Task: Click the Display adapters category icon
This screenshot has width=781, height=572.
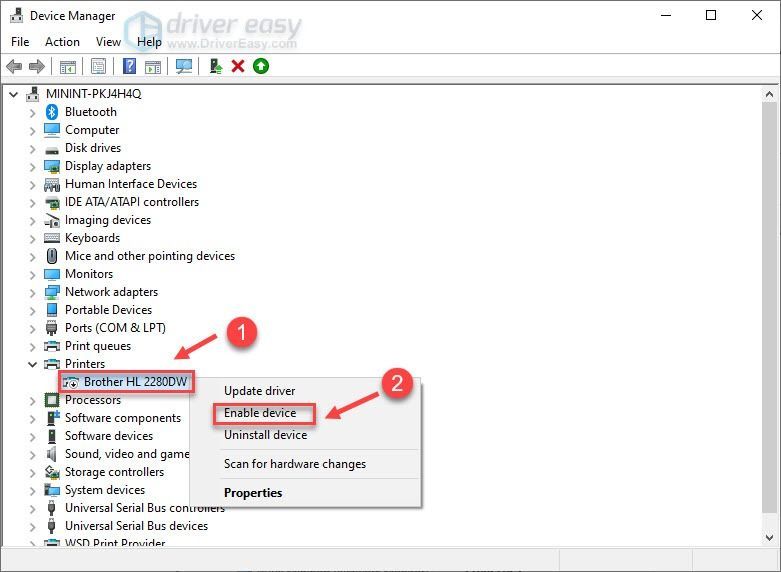Action: [52, 166]
